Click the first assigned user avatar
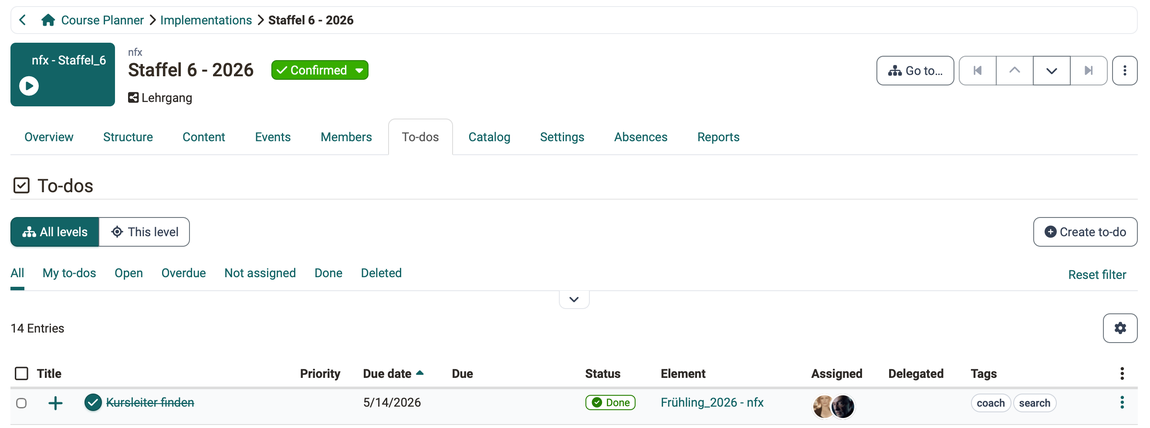The width and height of the screenshot is (1150, 428). [823, 406]
